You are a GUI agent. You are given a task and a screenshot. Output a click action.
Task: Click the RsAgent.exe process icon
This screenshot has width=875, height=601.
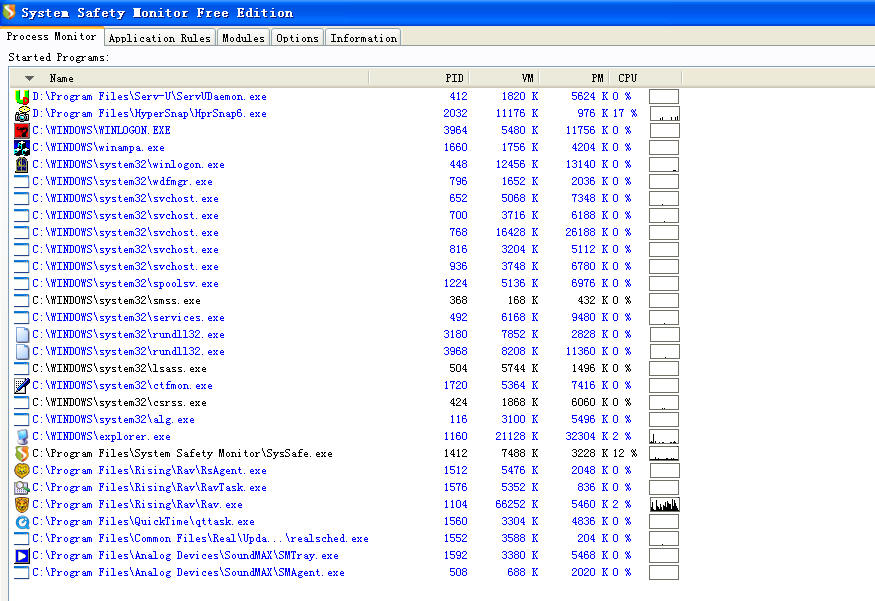22,471
